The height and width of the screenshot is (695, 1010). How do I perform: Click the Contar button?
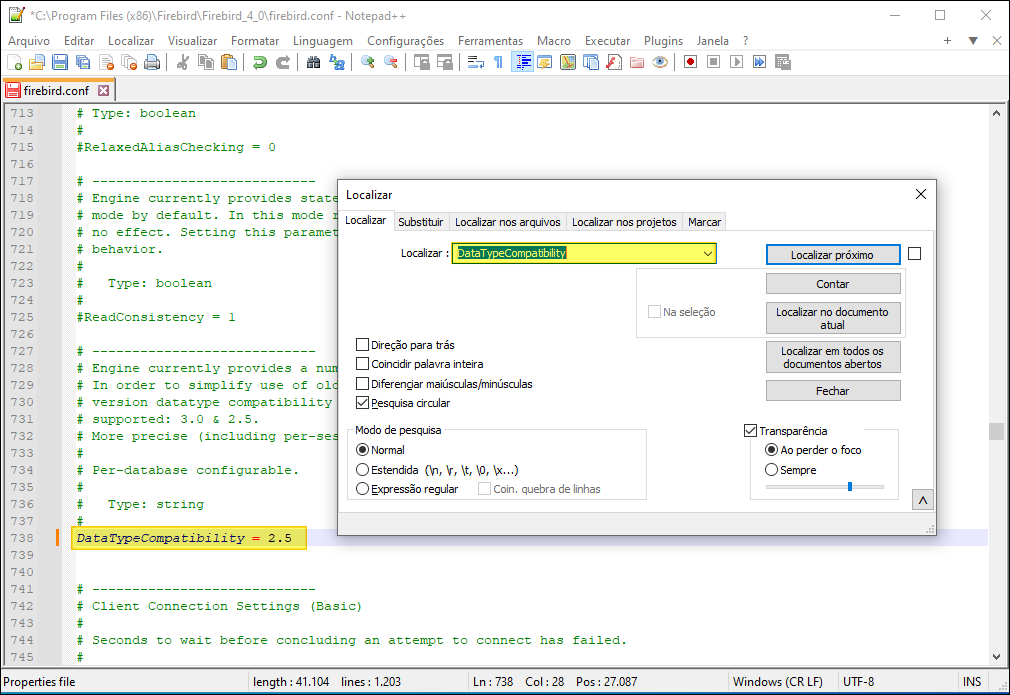[x=832, y=284]
